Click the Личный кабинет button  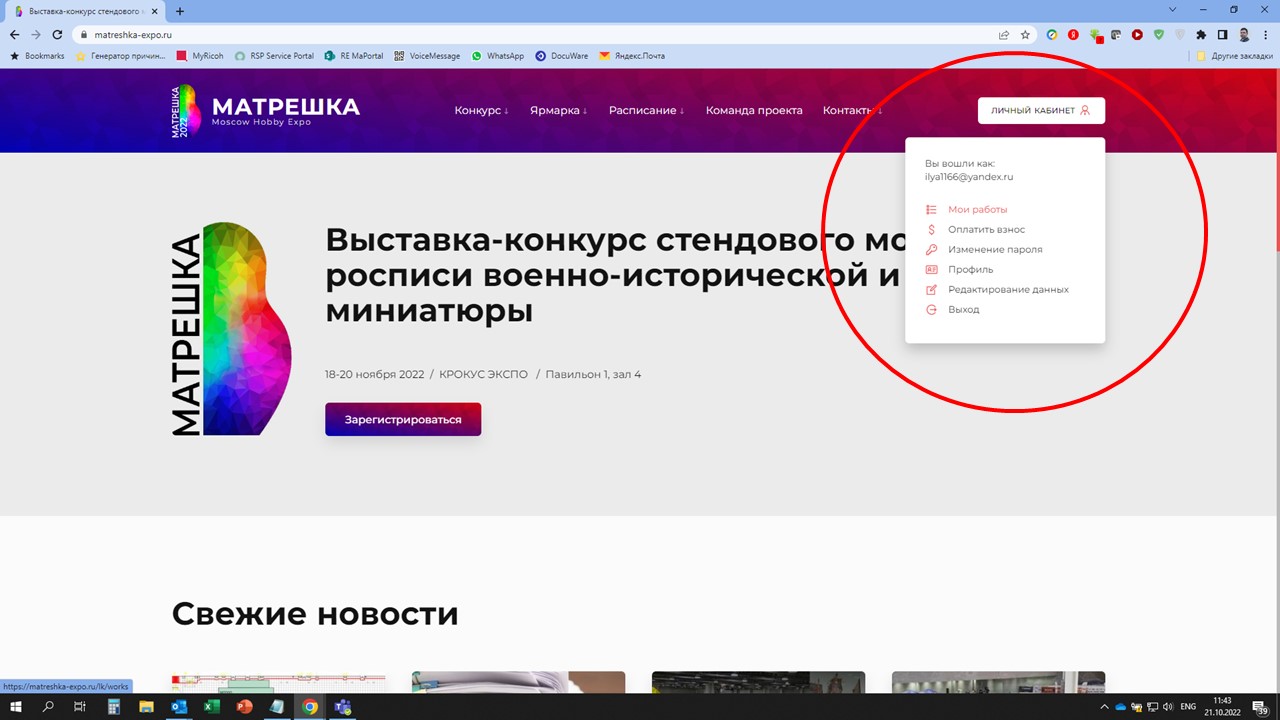coord(1041,111)
